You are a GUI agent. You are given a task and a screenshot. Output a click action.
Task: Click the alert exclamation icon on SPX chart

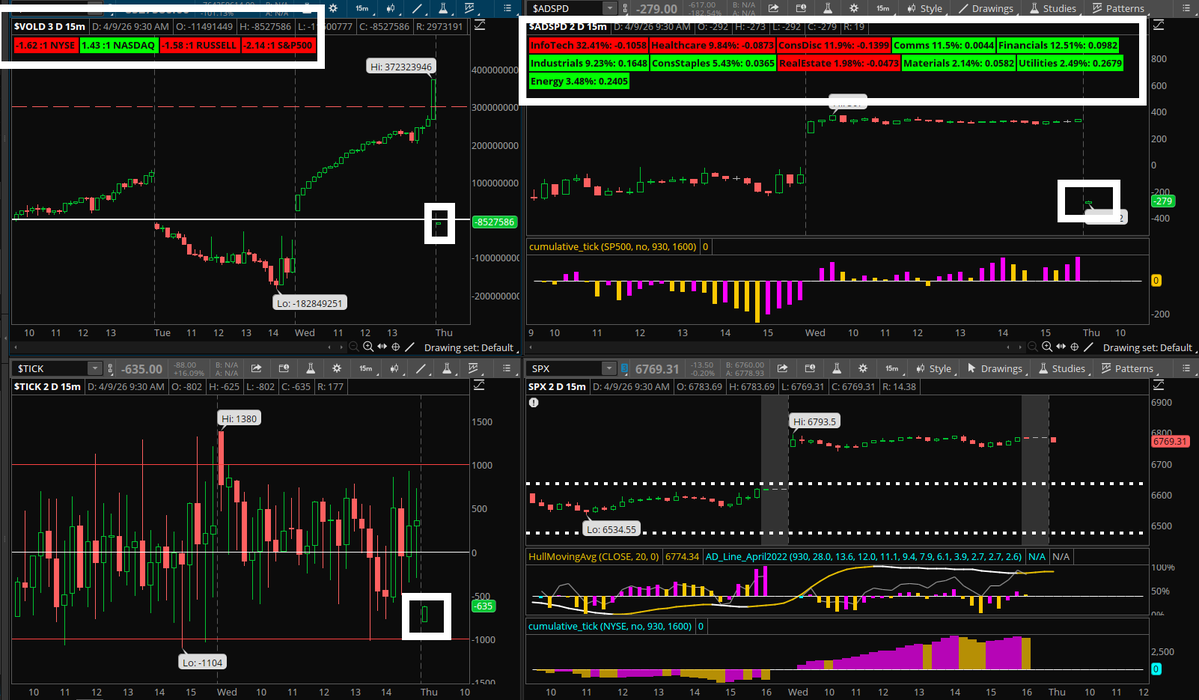[x=534, y=402]
